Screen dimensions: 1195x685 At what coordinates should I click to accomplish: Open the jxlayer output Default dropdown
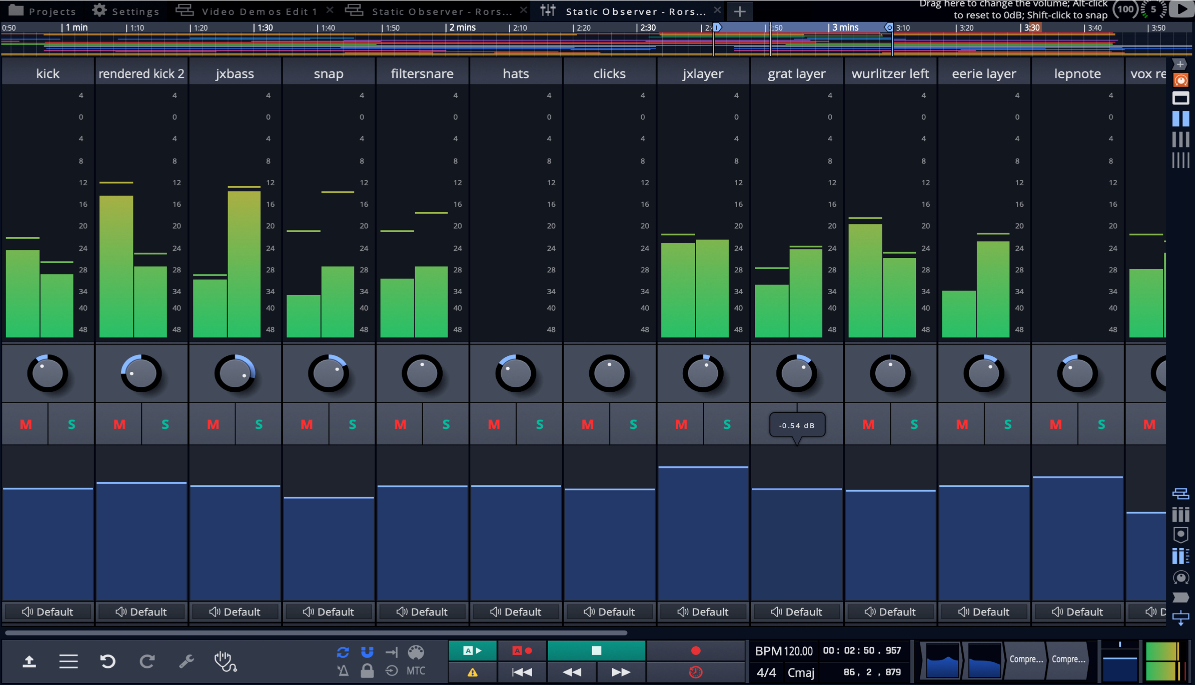coord(703,612)
